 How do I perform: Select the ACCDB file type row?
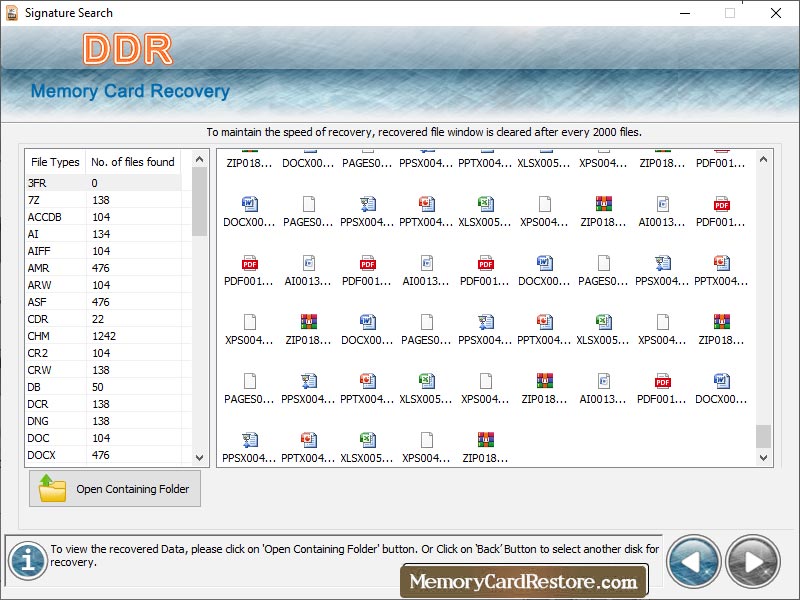104,217
